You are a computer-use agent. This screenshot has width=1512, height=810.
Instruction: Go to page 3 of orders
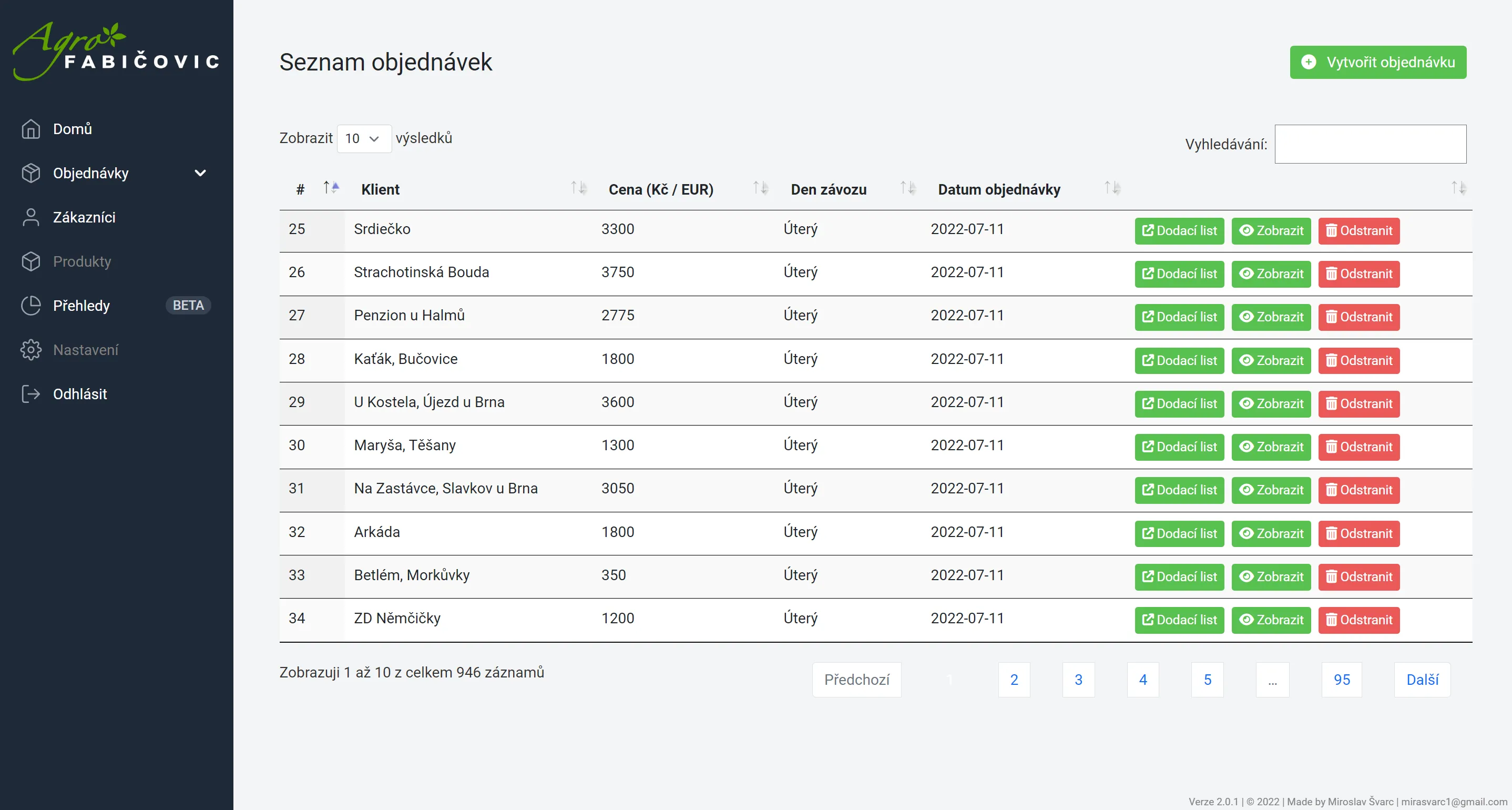click(1078, 680)
